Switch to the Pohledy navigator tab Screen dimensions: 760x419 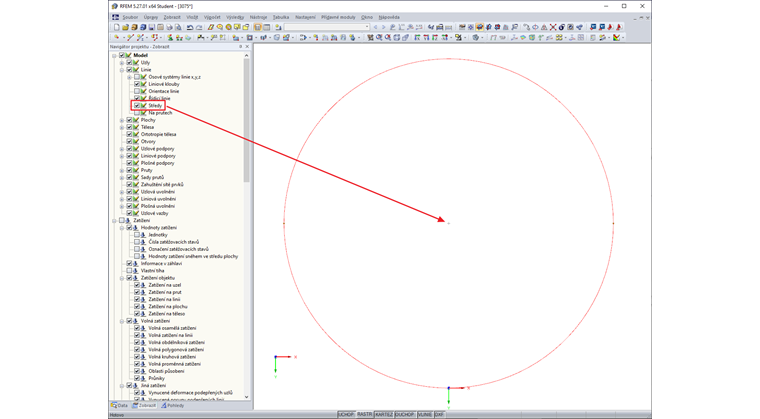(x=173, y=405)
